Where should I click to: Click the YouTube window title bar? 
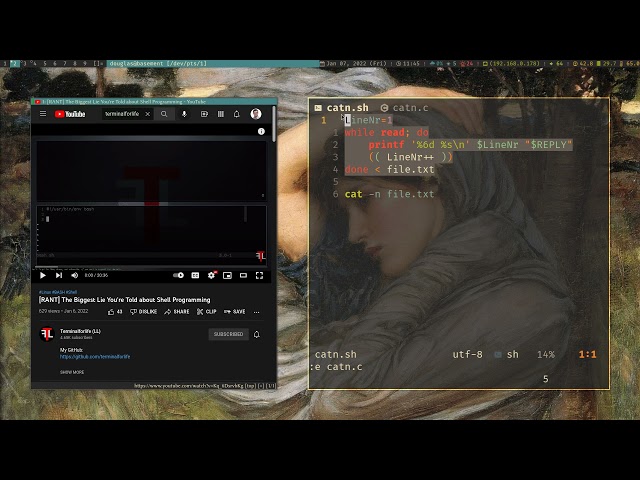pyautogui.click(x=154, y=102)
